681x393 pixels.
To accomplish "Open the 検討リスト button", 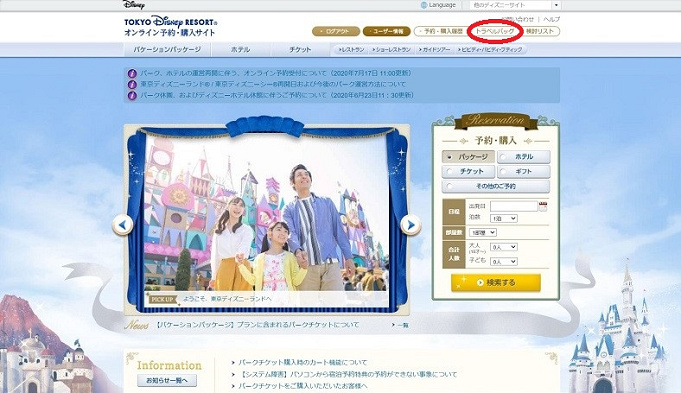I will pos(540,31).
